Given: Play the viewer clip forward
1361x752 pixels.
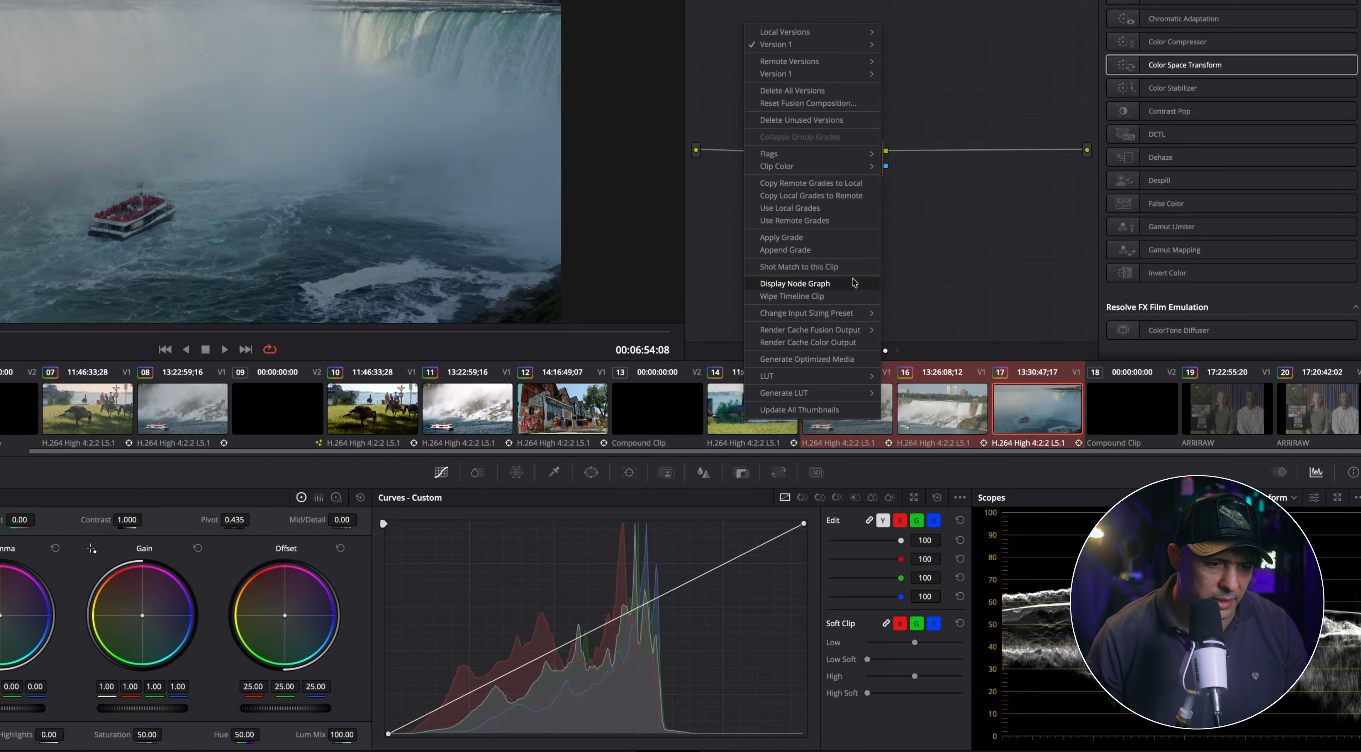Looking at the screenshot, I should pos(225,349).
